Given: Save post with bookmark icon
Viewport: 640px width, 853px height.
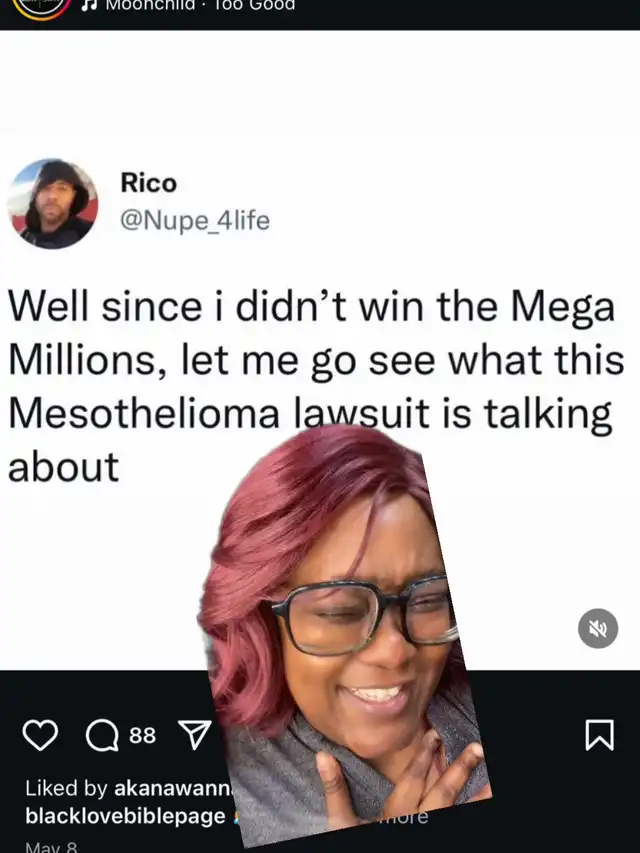Looking at the screenshot, I should pos(599,735).
